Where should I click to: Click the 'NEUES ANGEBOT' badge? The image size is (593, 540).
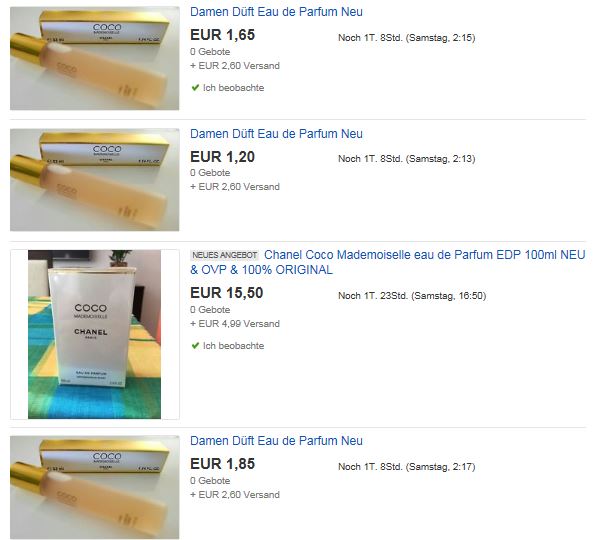coord(225,255)
